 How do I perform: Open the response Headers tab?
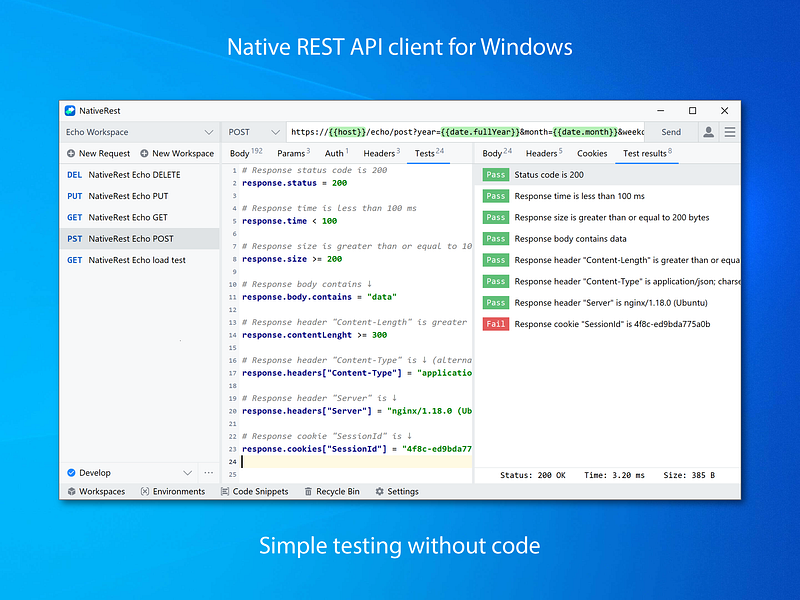click(544, 153)
